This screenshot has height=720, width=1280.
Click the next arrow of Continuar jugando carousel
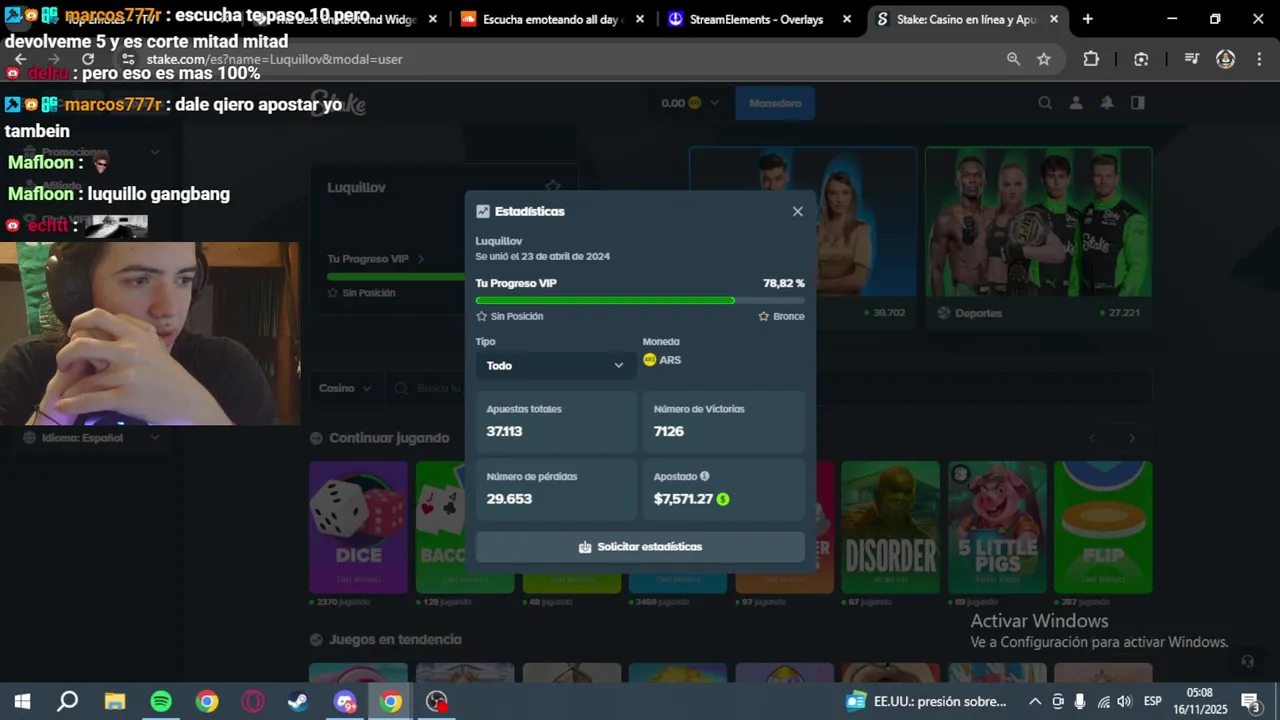pos(1132,438)
